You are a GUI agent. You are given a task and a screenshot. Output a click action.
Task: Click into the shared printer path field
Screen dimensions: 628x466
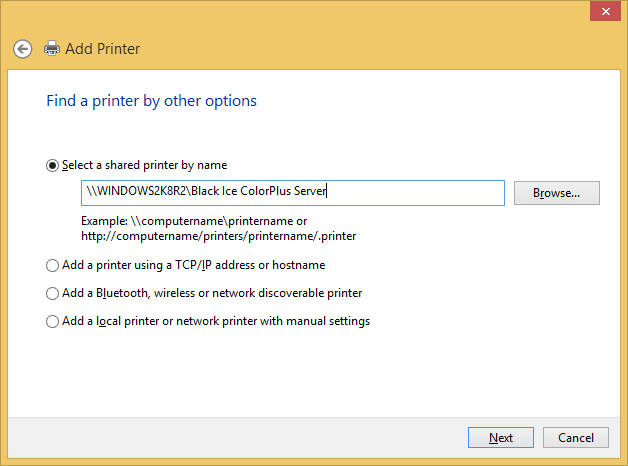click(x=293, y=193)
